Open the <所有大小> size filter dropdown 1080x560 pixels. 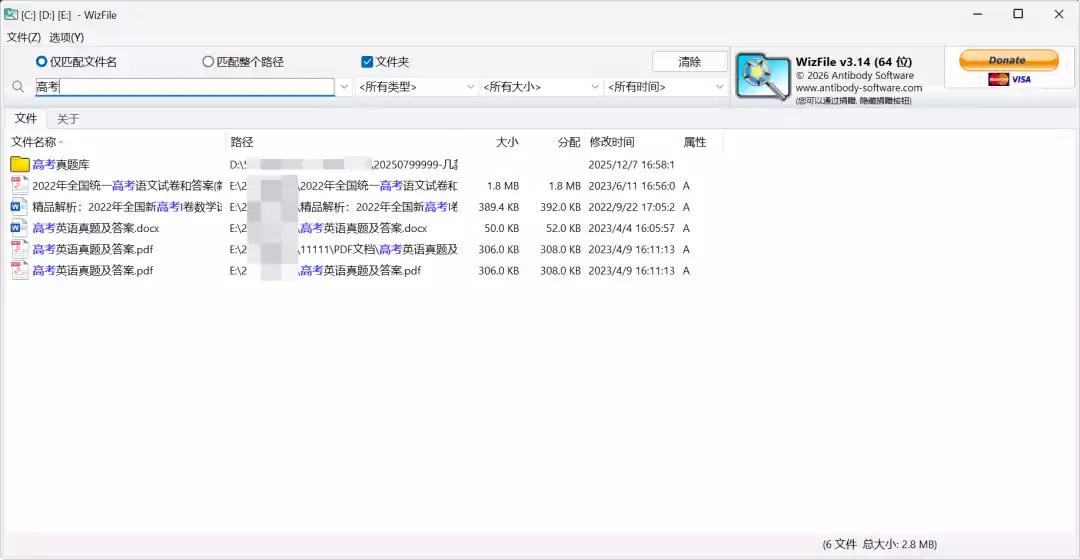(541, 87)
